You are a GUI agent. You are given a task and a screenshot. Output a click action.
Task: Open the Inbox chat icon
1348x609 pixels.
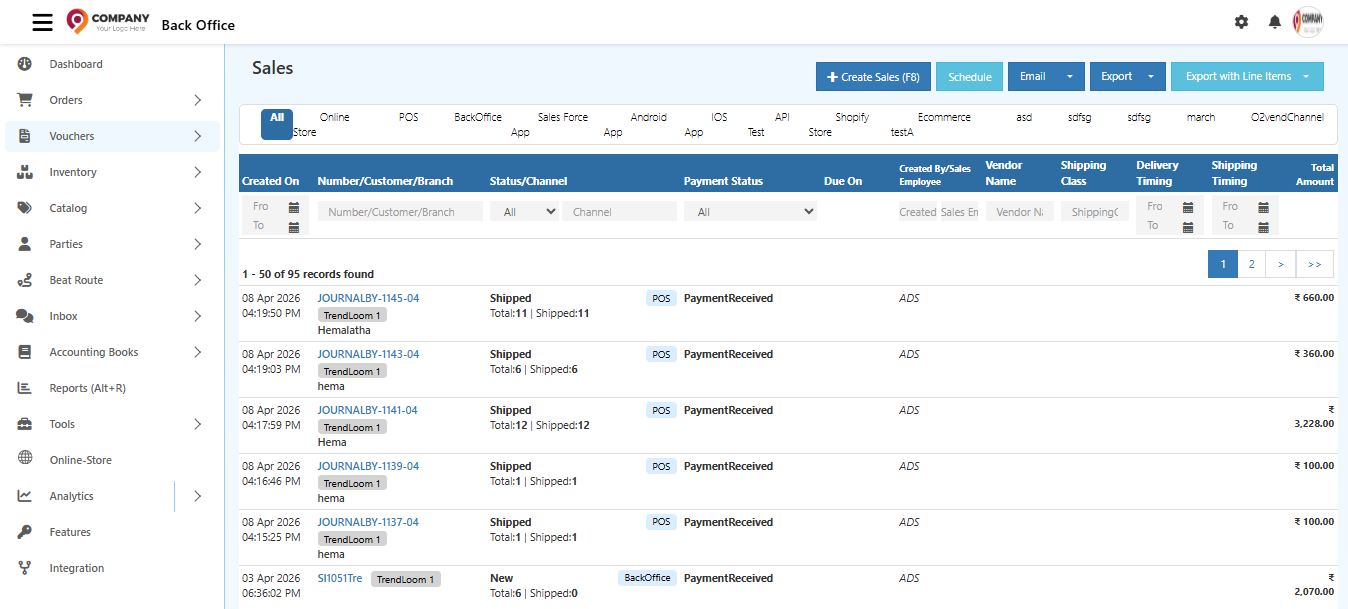[23, 315]
